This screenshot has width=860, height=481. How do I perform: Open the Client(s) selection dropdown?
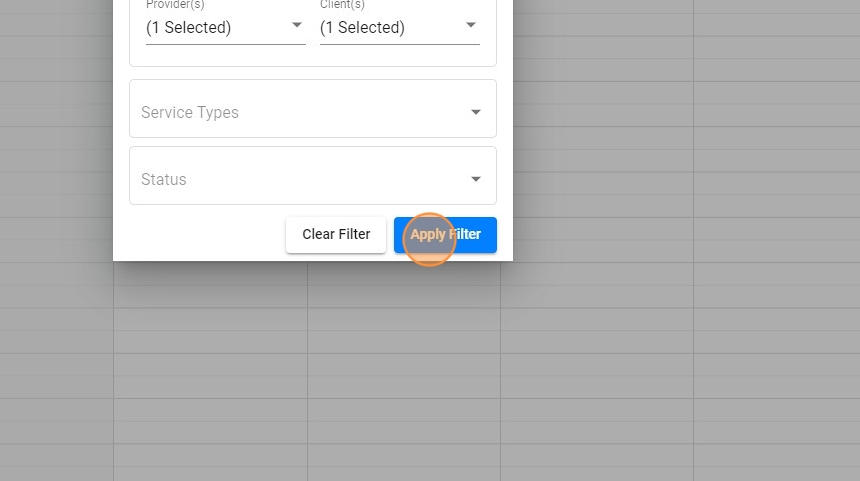399,28
